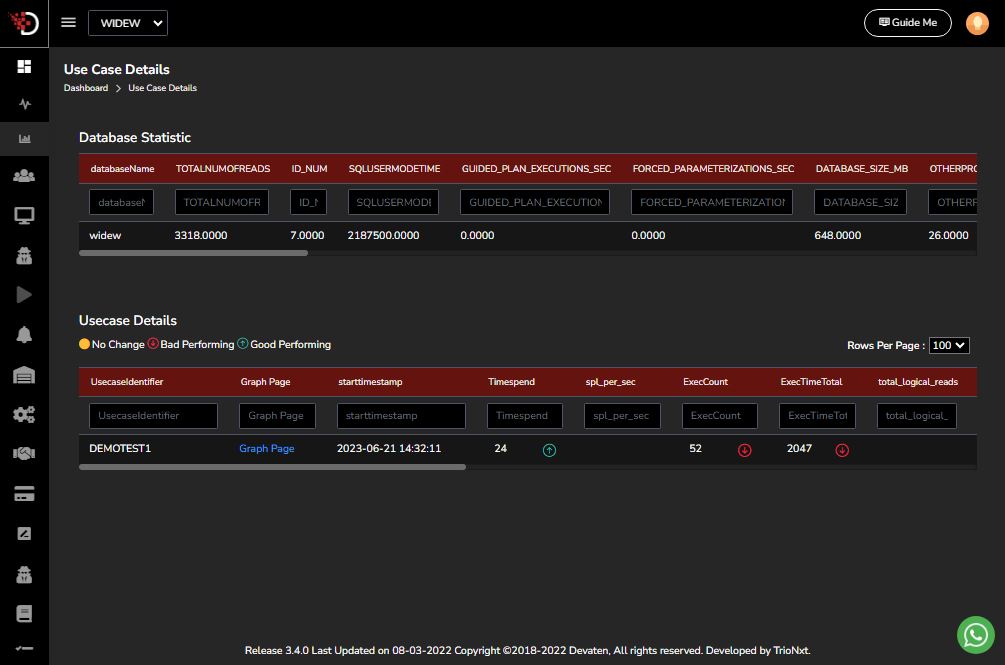Screen dimensions: 1005x665
Task: Open the notifications bell icon in sidebar
Action: (24, 334)
